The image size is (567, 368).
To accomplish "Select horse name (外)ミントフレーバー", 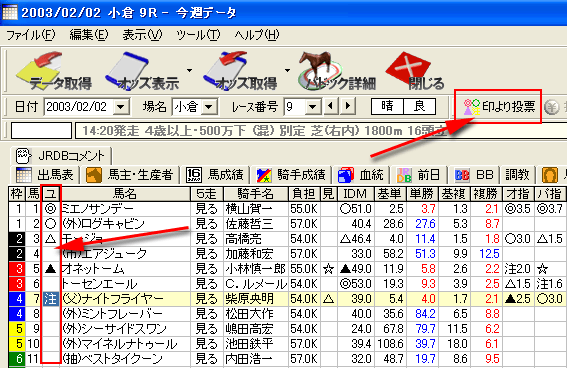I will [112, 314].
